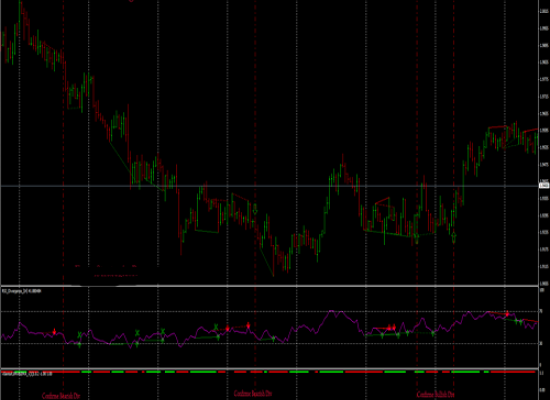This screenshot has height=400, width=550.
Task: Grab the divider between price chart and RSI window
Action: point(269,286)
